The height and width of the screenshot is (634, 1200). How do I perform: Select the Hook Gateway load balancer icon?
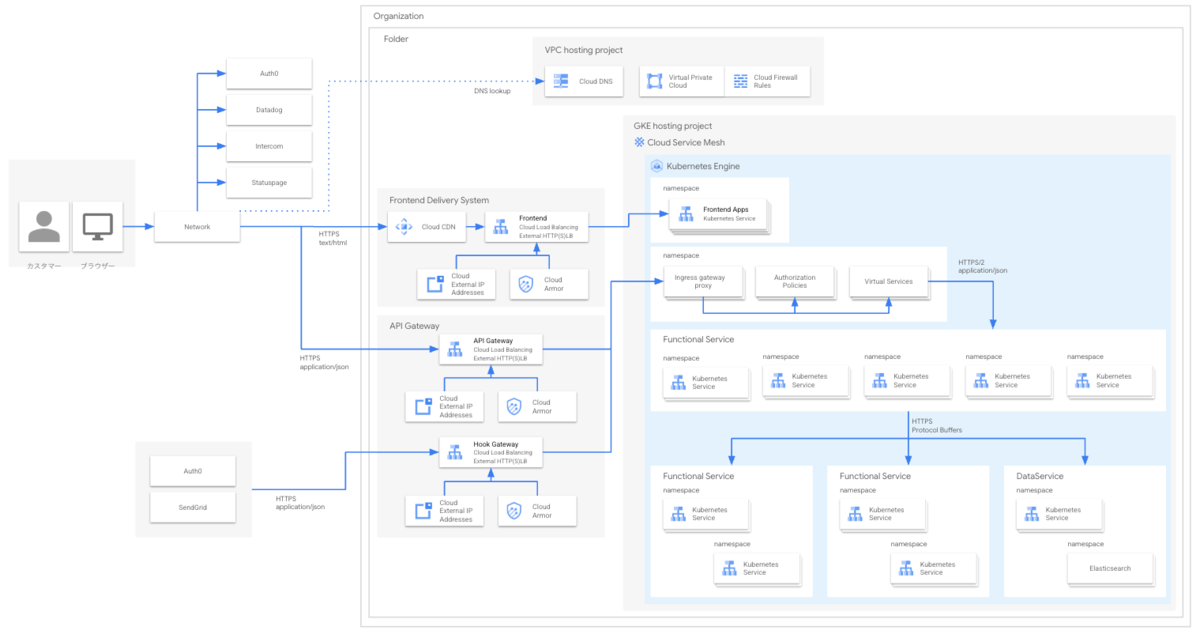[x=455, y=452]
